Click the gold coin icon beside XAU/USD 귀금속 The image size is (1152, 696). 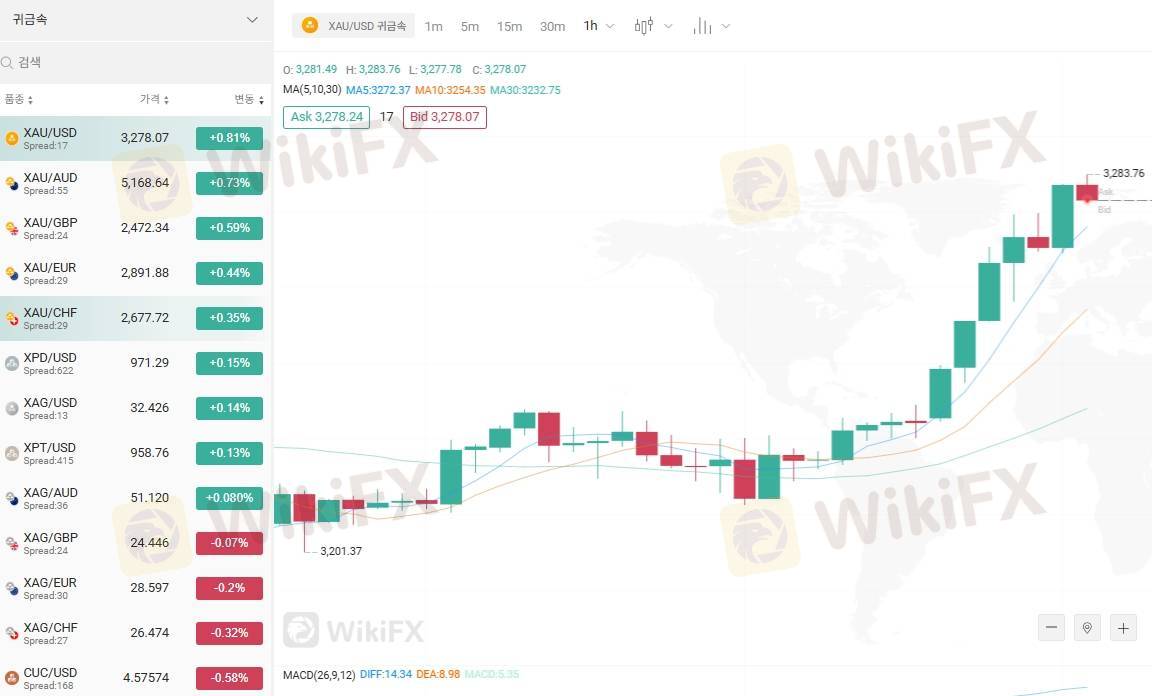(310, 26)
